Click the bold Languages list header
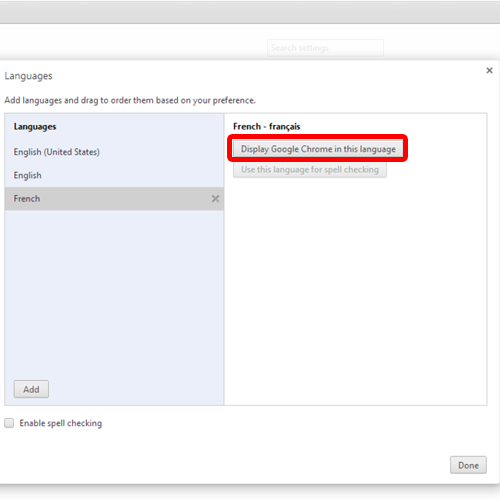Screen dimensions: 500x500 click(x=35, y=127)
